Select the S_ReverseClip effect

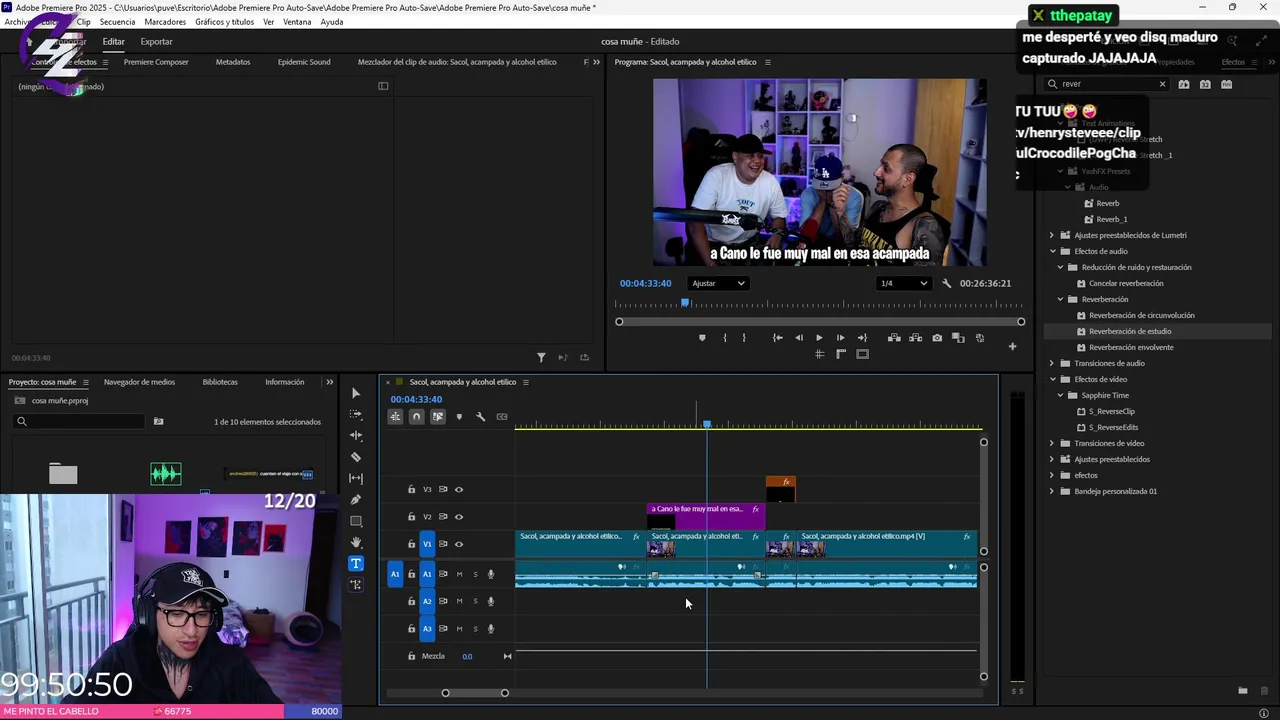1112,411
